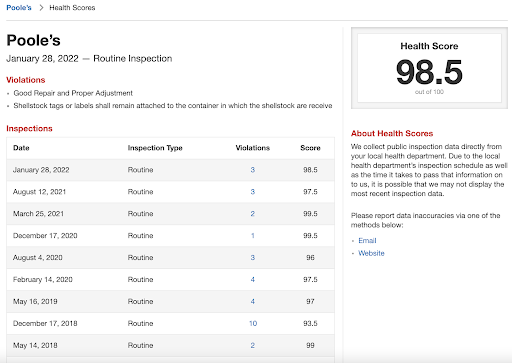512x363 pixels.
Task: Open violations count for January 28, 2022
Action: point(253,170)
